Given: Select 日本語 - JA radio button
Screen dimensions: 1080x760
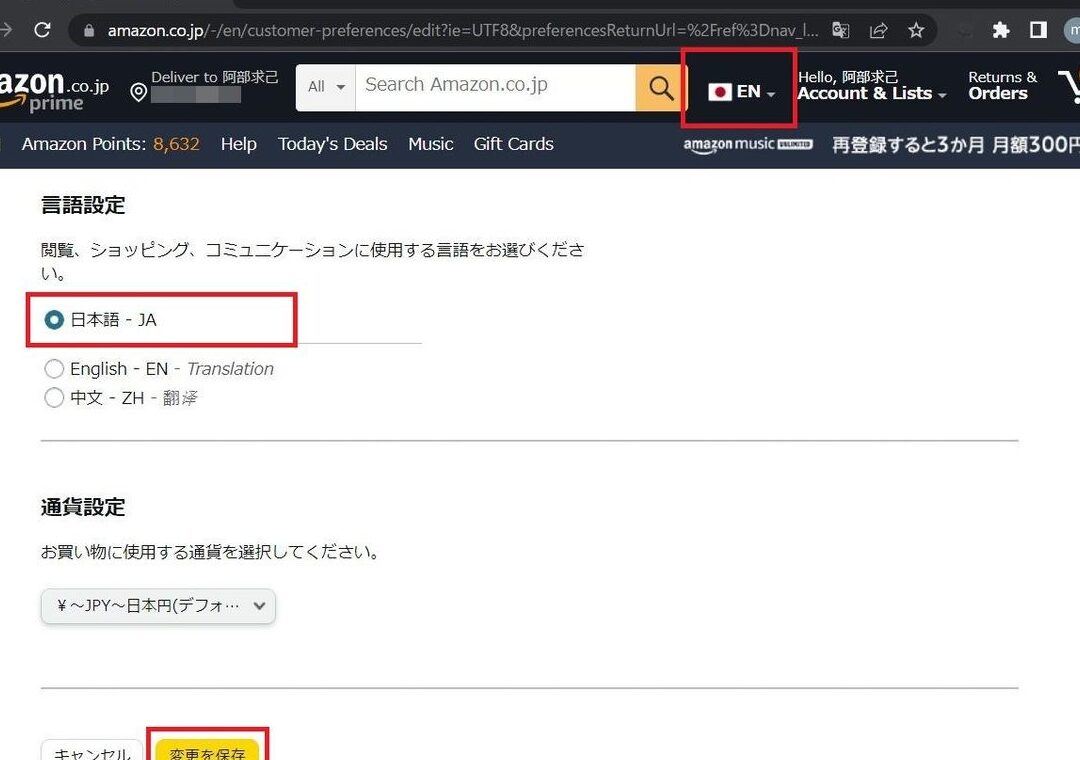Looking at the screenshot, I should coord(54,320).
